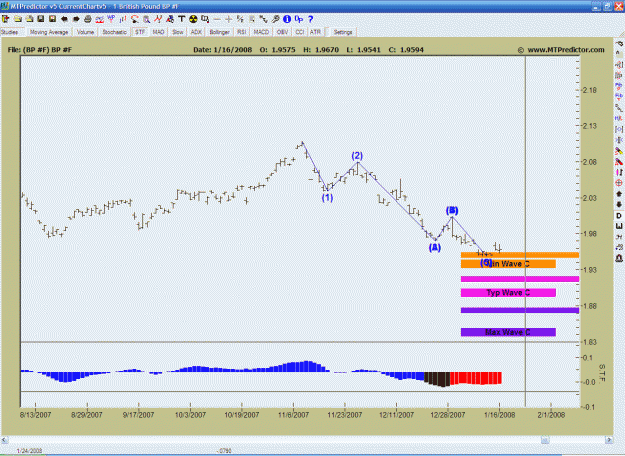Screen dimensions: 625x456
Task: Select the Stochastic tab
Action: coord(114,32)
